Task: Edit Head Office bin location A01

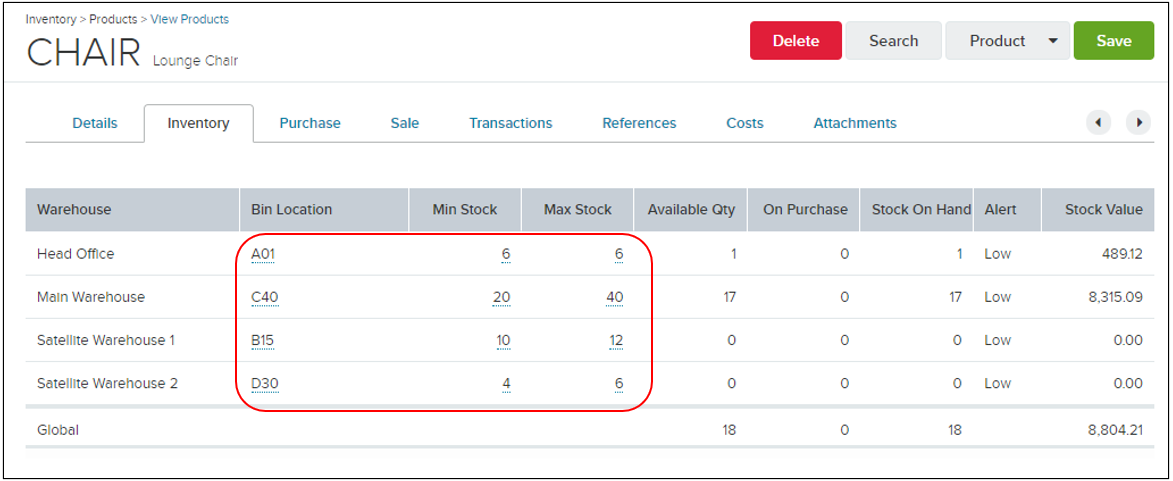Action: 263,254
